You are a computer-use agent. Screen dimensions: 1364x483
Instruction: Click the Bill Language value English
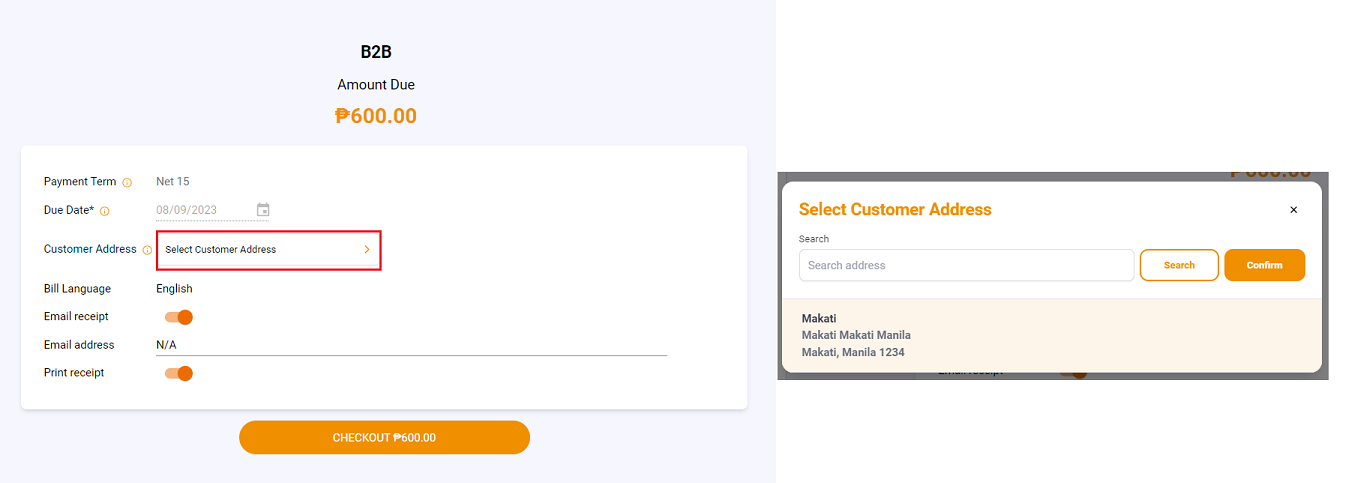click(x=174, y=289)
